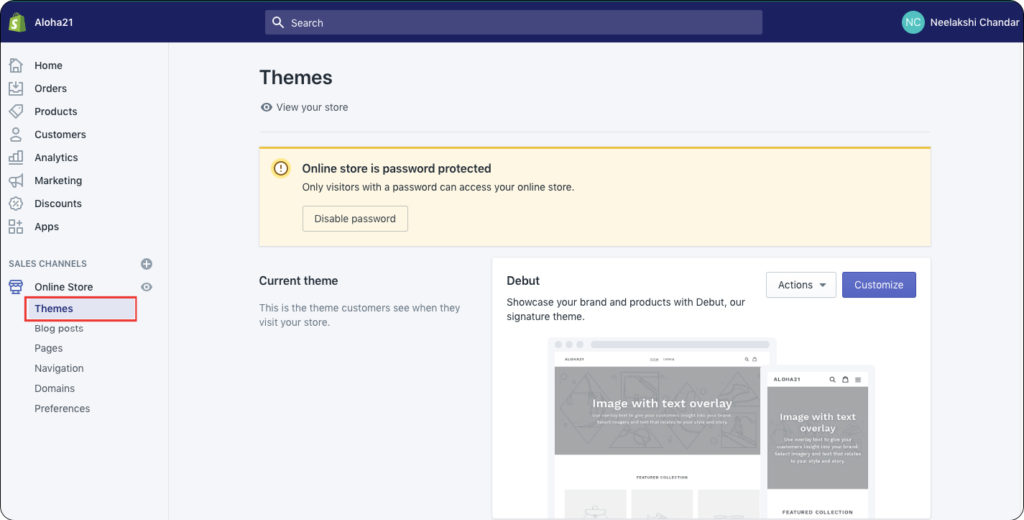Click the Online Store storefront icon

[16, 286]
